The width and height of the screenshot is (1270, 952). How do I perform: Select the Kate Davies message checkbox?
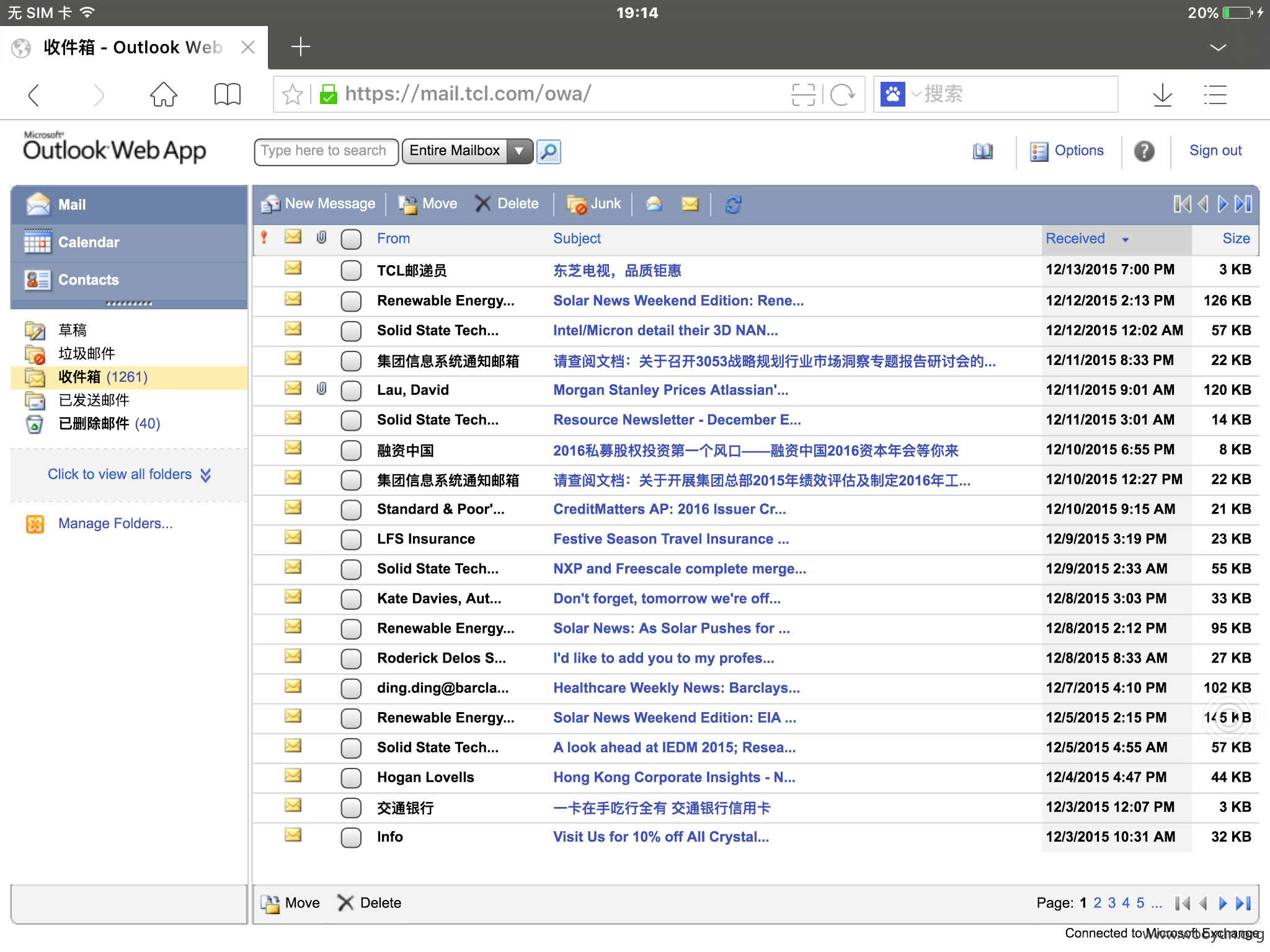pyautogui.click(x=351, y=599)
